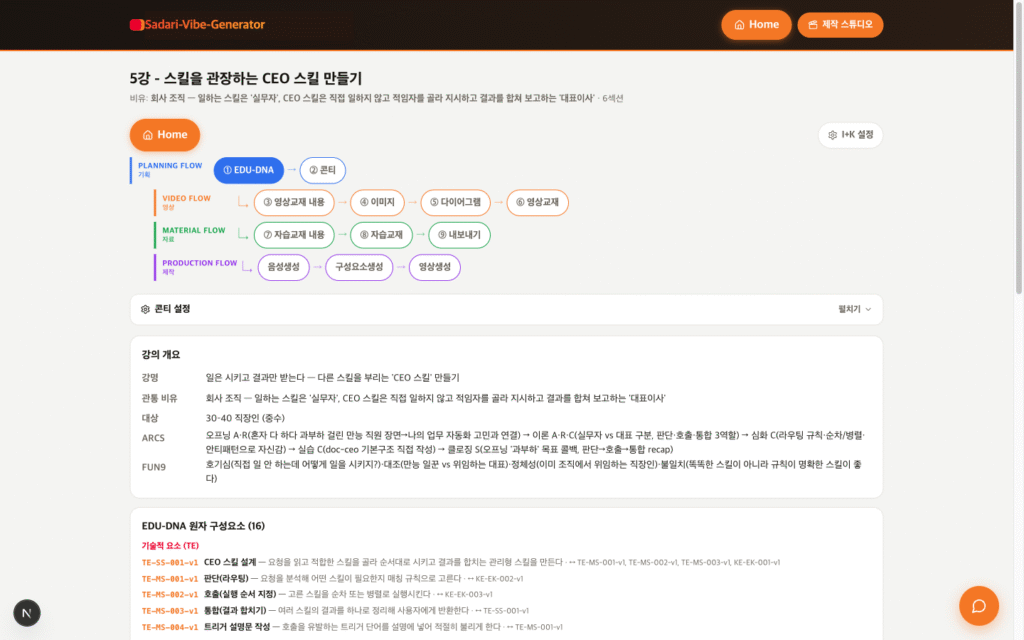This screenshot has height=640, width=1024.
Task: Click the 대상 value 30-40 직장인 (중수)
Action: coord(245,418)
